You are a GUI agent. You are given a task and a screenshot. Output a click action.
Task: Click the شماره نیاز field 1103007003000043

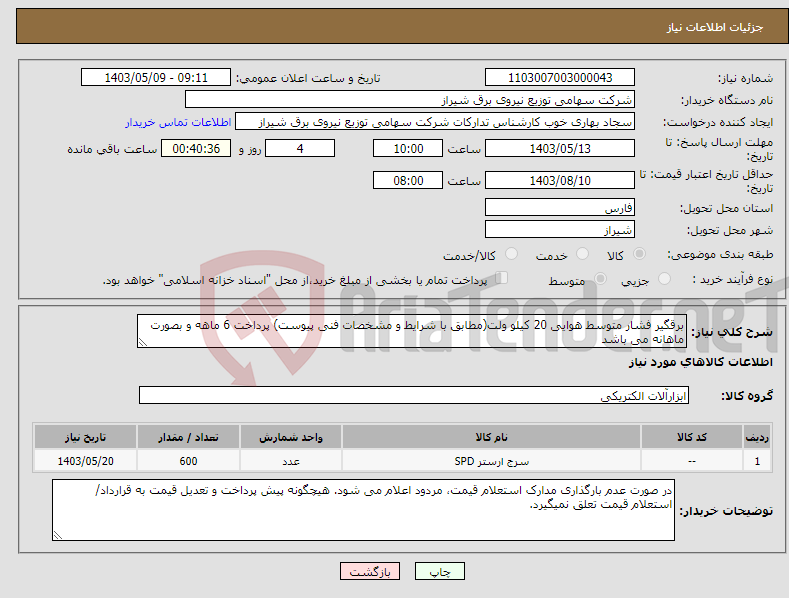[x=560, y=78]
